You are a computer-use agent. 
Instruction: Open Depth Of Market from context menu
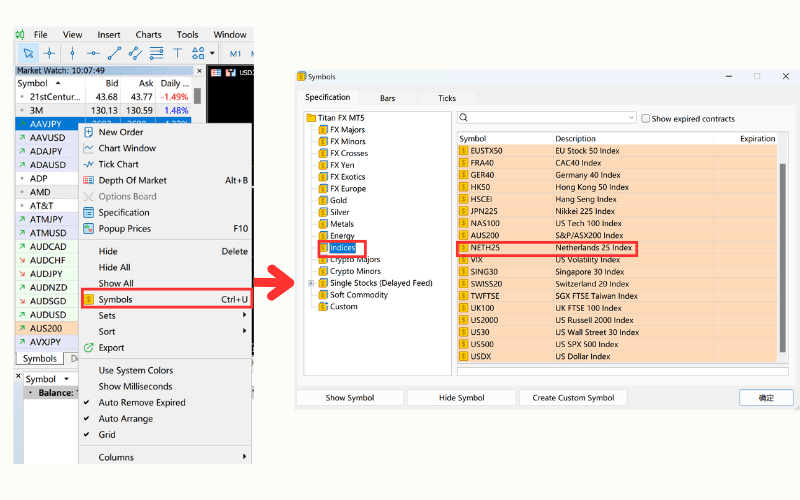coord(132,180)
